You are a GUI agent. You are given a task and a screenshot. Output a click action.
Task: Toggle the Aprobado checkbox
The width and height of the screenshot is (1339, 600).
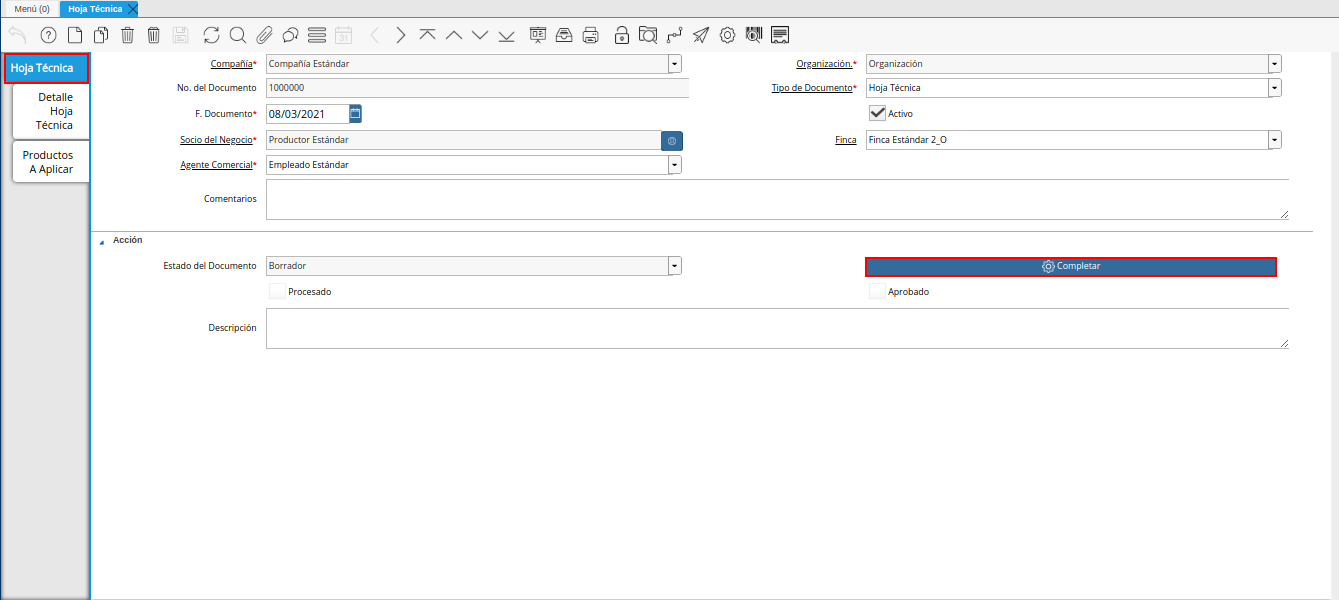click(877, 291)
